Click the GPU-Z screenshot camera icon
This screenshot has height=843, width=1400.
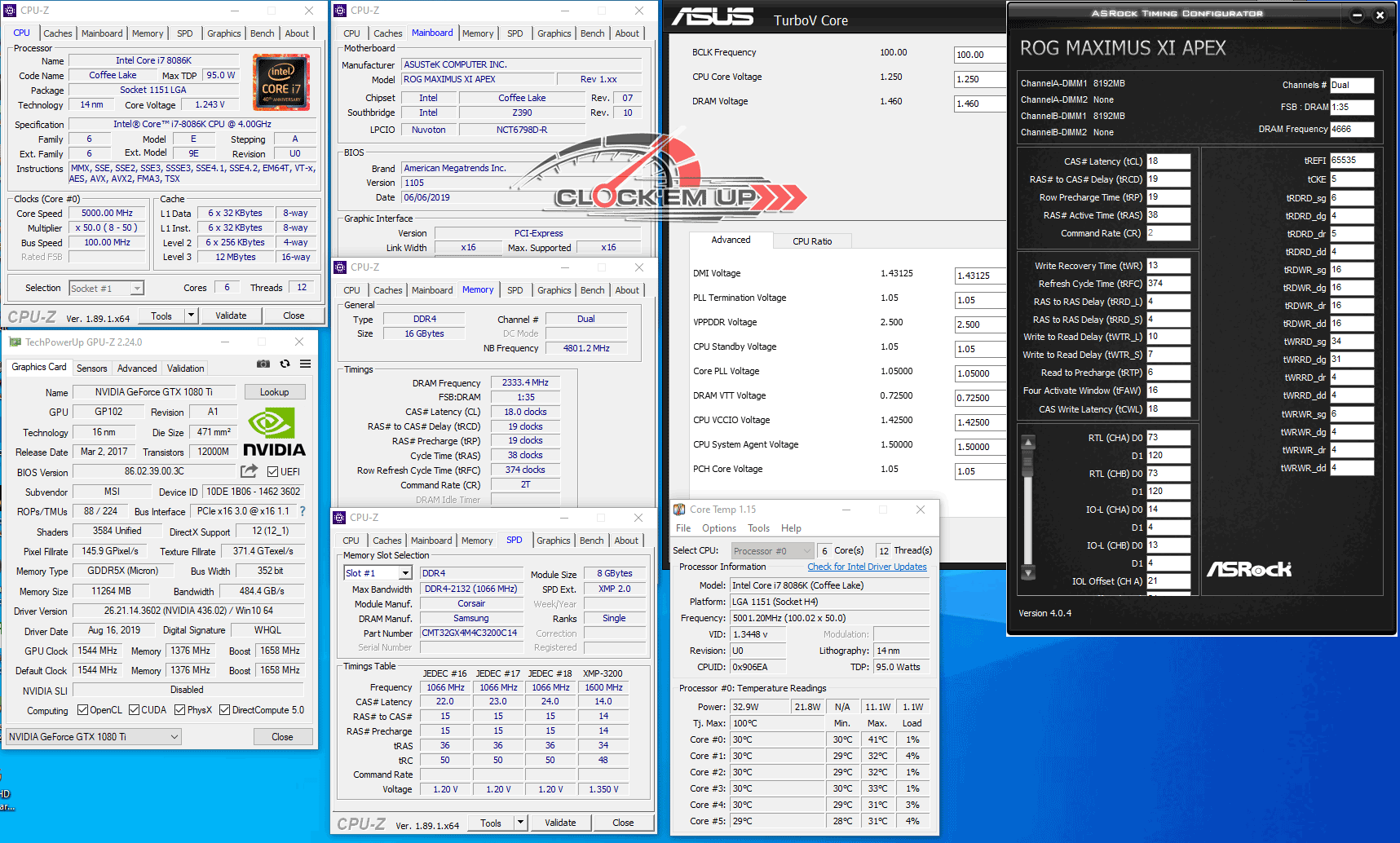click(x=263, y=364)
